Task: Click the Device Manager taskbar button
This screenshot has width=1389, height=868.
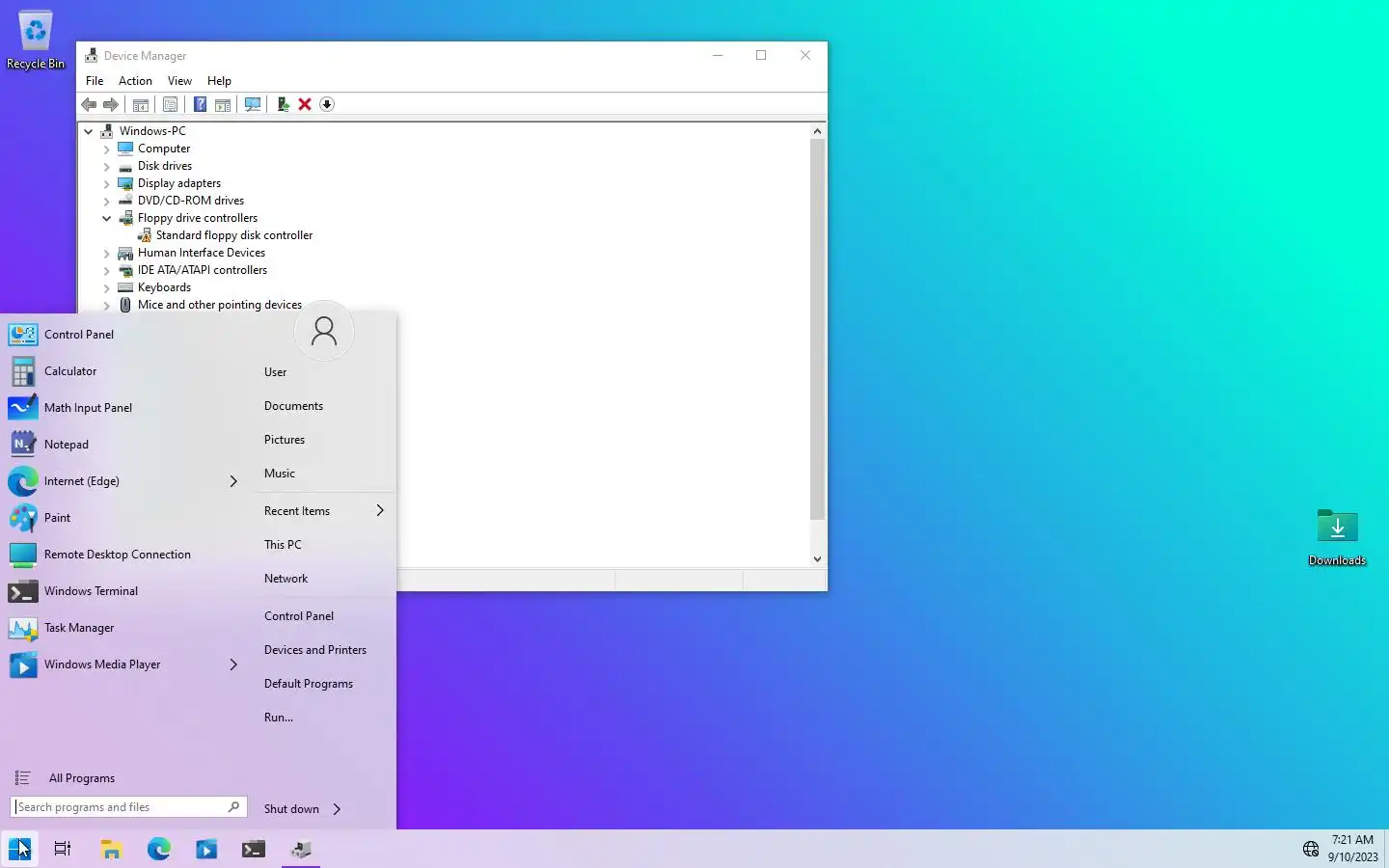Action: [301, 849]
